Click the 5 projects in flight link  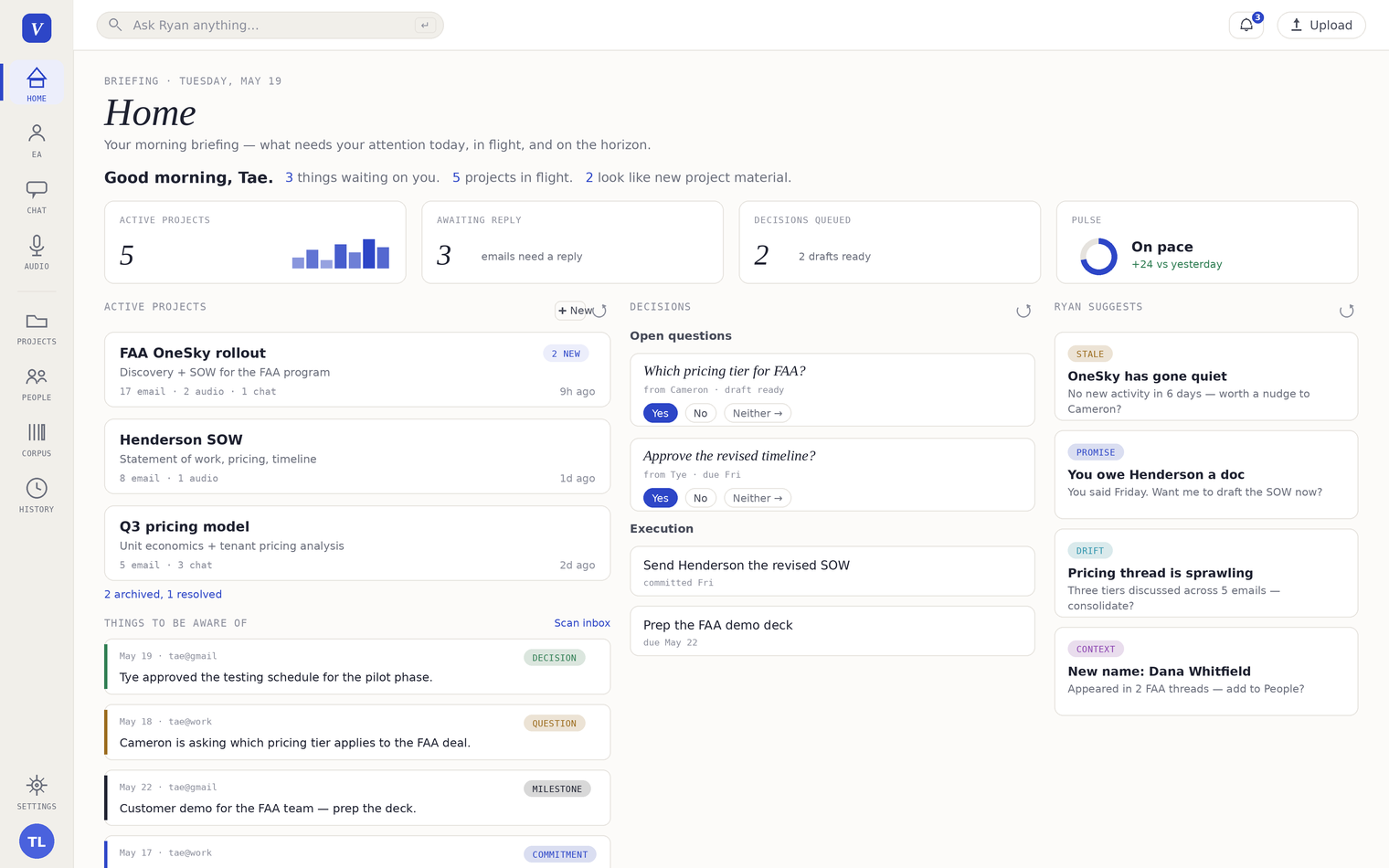pyautogui.click(x=513, y=177)
